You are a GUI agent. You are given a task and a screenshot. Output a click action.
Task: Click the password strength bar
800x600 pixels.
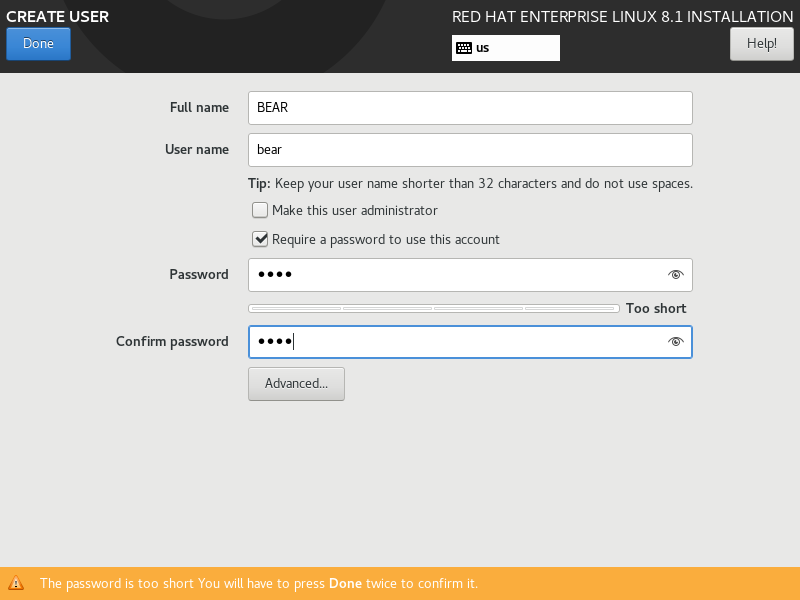(434, 308)
